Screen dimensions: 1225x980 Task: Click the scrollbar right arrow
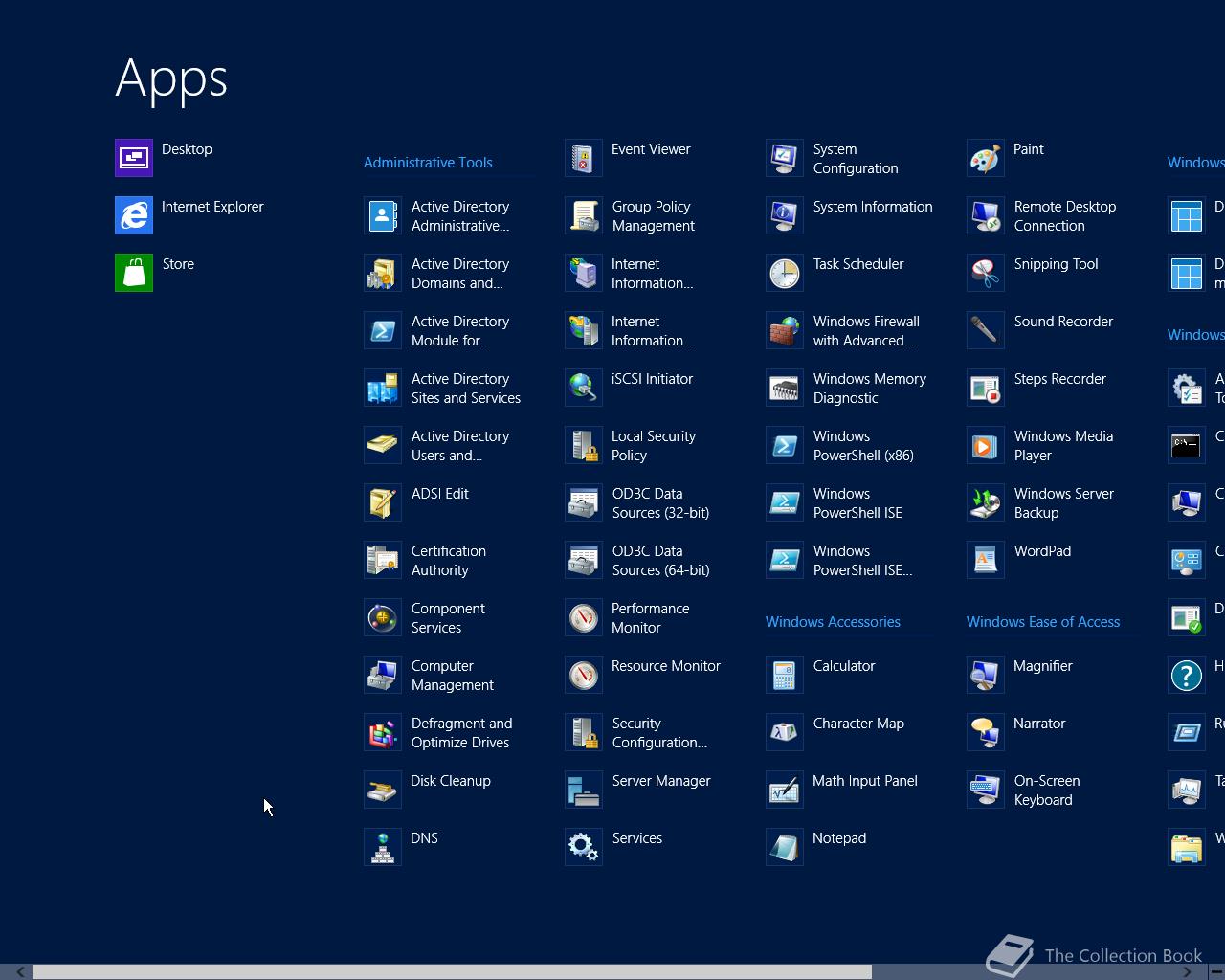point(1188,971)
